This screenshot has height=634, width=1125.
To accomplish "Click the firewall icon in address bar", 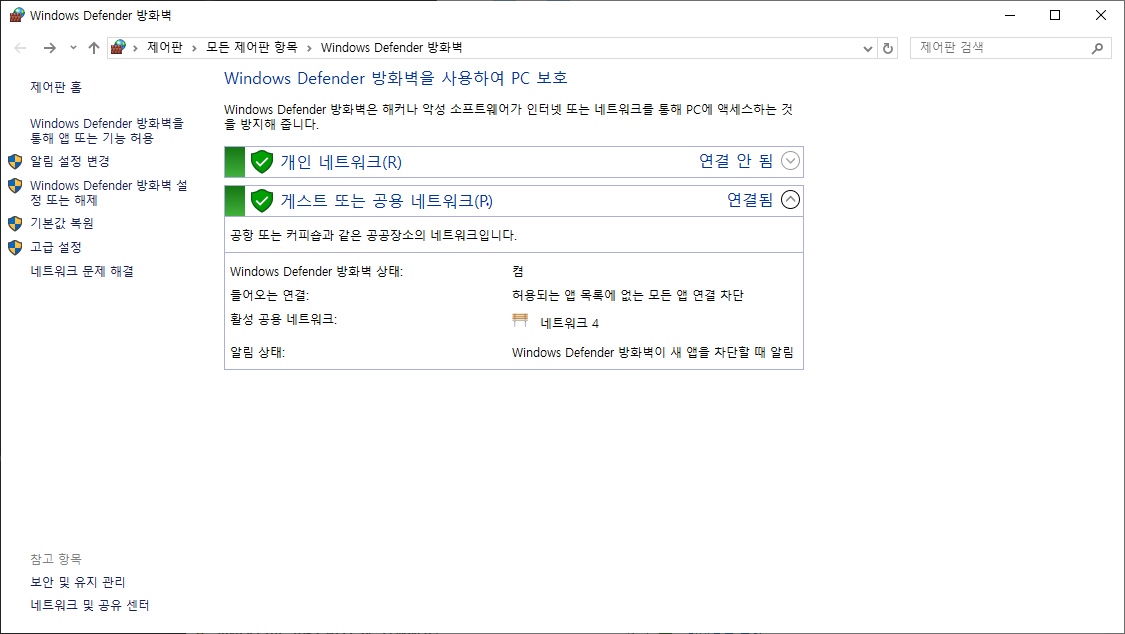I will point(118,47).
